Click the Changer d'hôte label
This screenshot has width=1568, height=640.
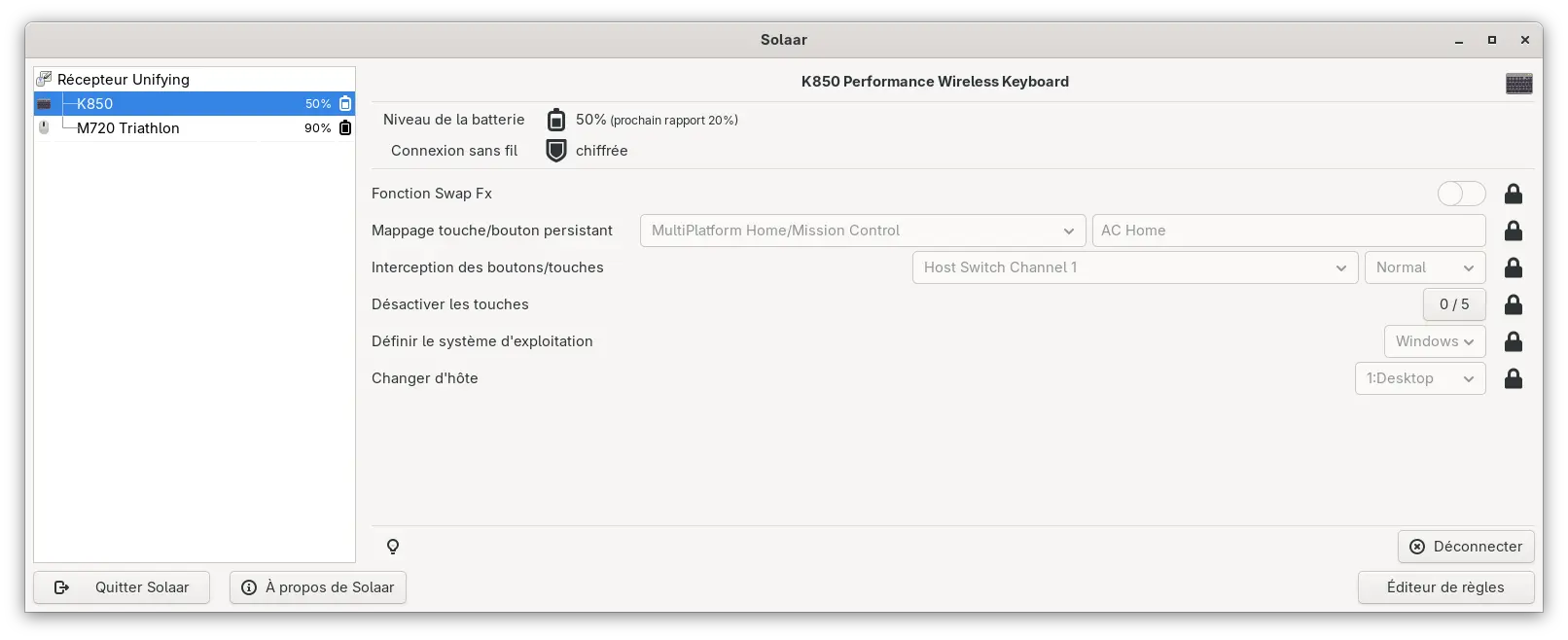[425, 378]
